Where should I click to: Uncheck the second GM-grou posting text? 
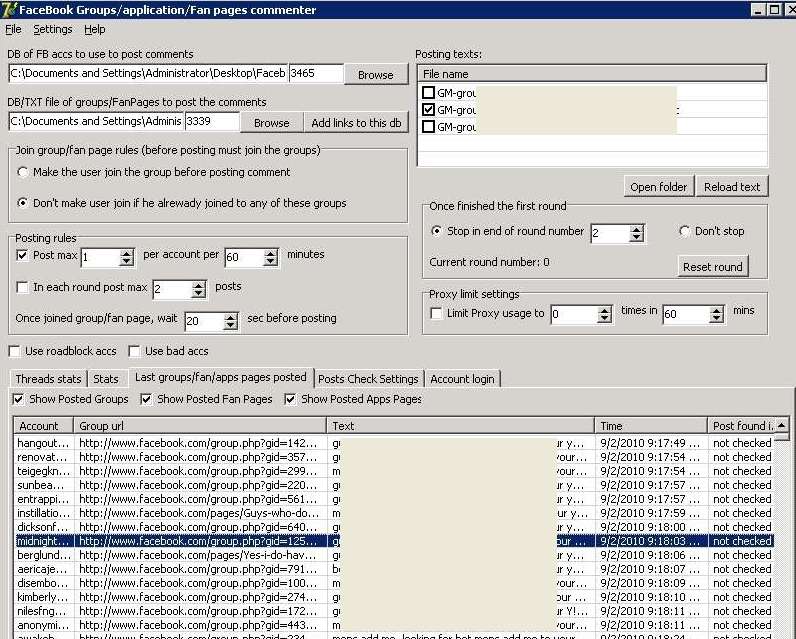pyautogui.click(x=428, y=110)
